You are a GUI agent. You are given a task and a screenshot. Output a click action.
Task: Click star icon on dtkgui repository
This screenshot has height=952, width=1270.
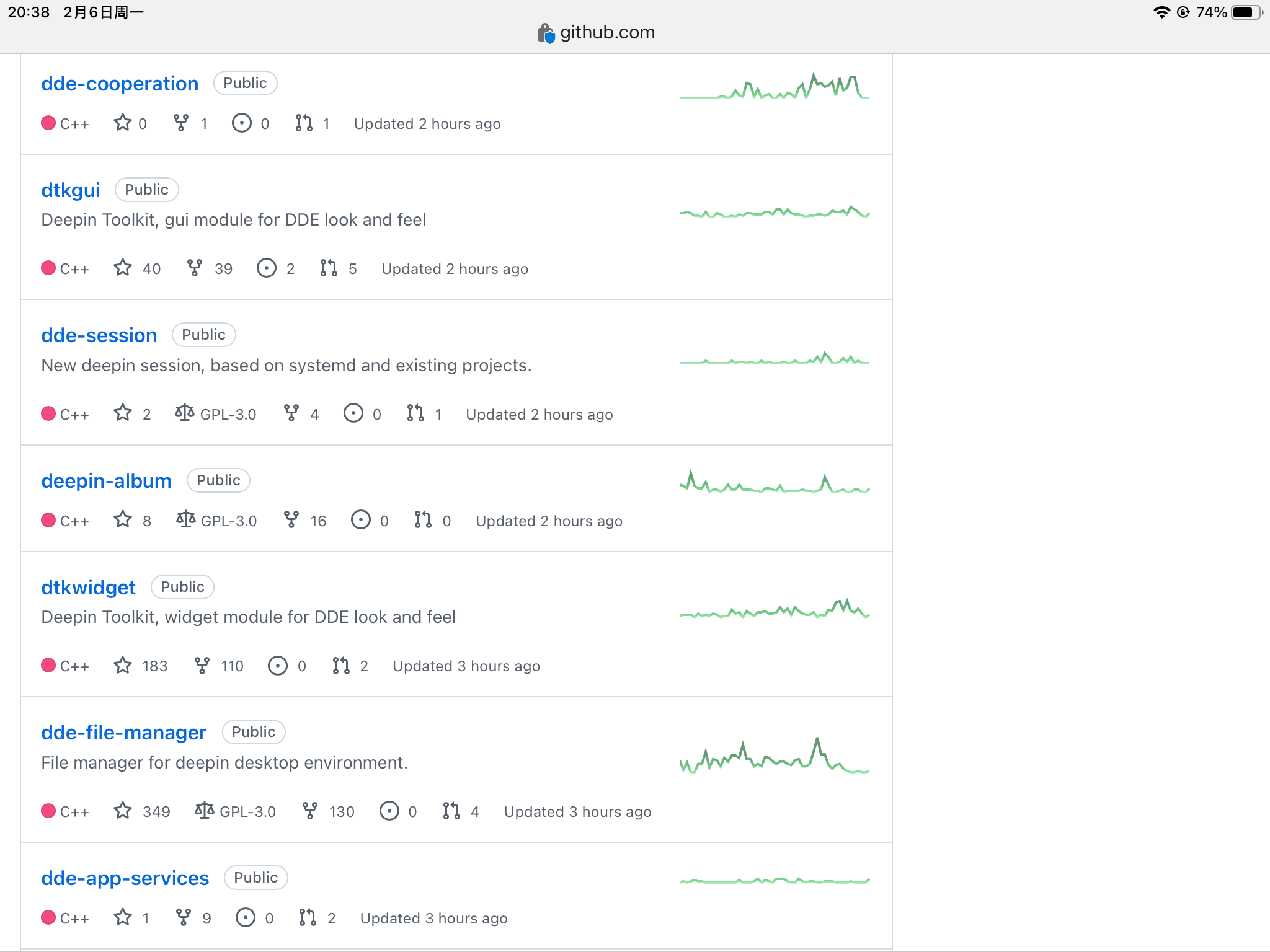(x=123, y=268)
